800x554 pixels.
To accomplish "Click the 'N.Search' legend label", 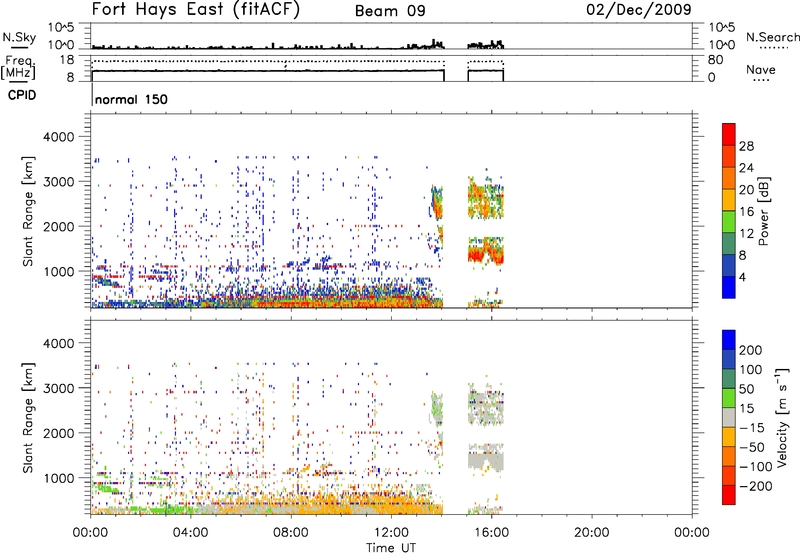I will (x=772, y=37).
